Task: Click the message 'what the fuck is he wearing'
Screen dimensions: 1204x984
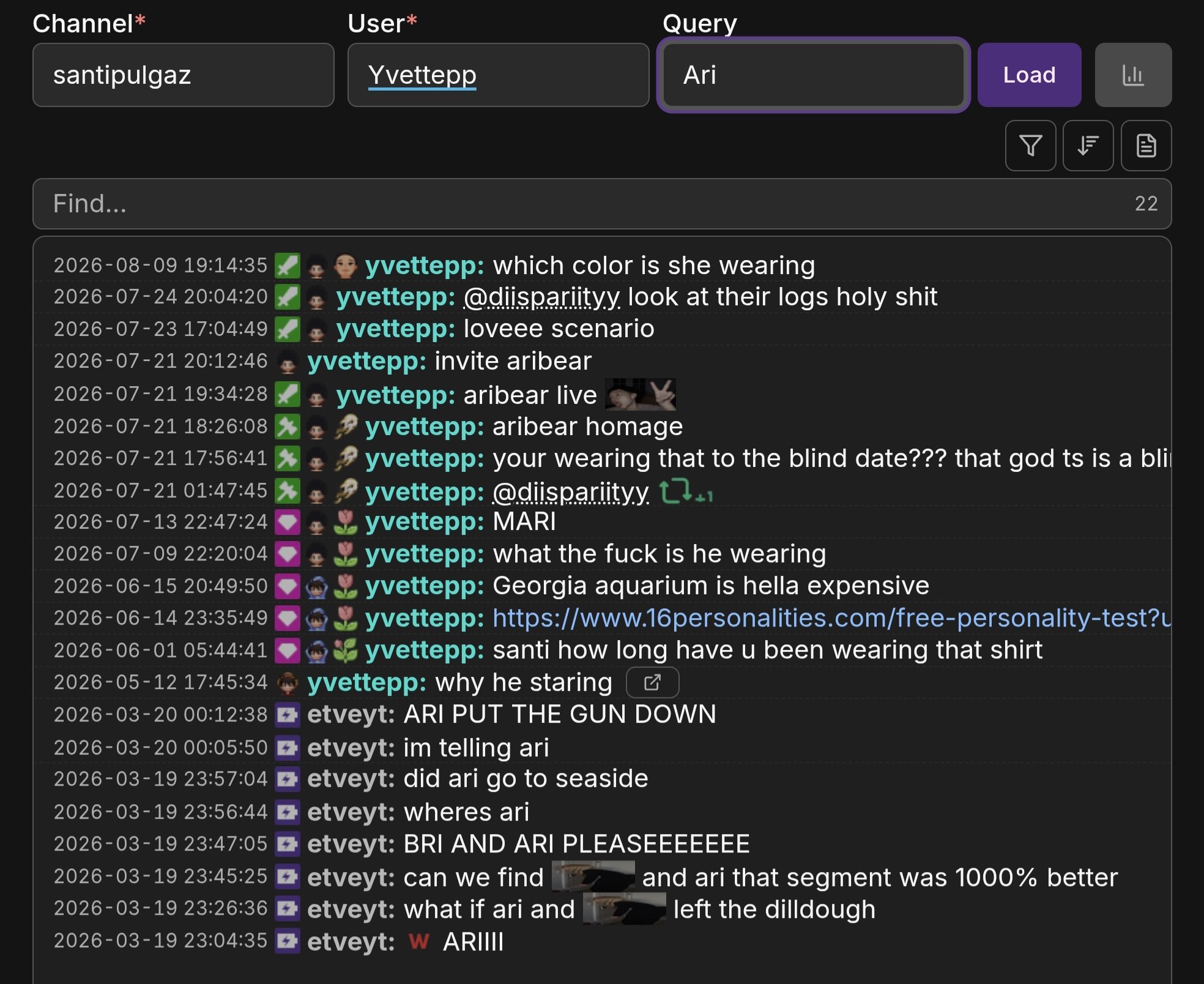Action: [660, 554]
